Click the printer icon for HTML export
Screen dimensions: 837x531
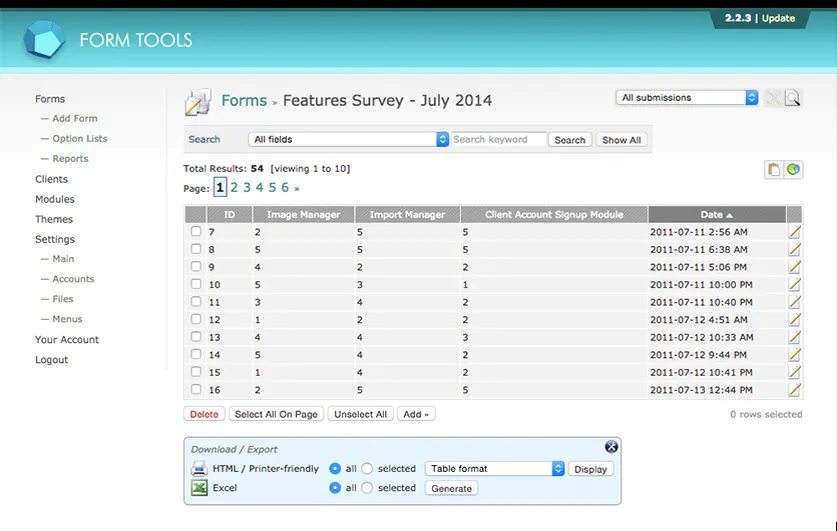pos(199,469)
